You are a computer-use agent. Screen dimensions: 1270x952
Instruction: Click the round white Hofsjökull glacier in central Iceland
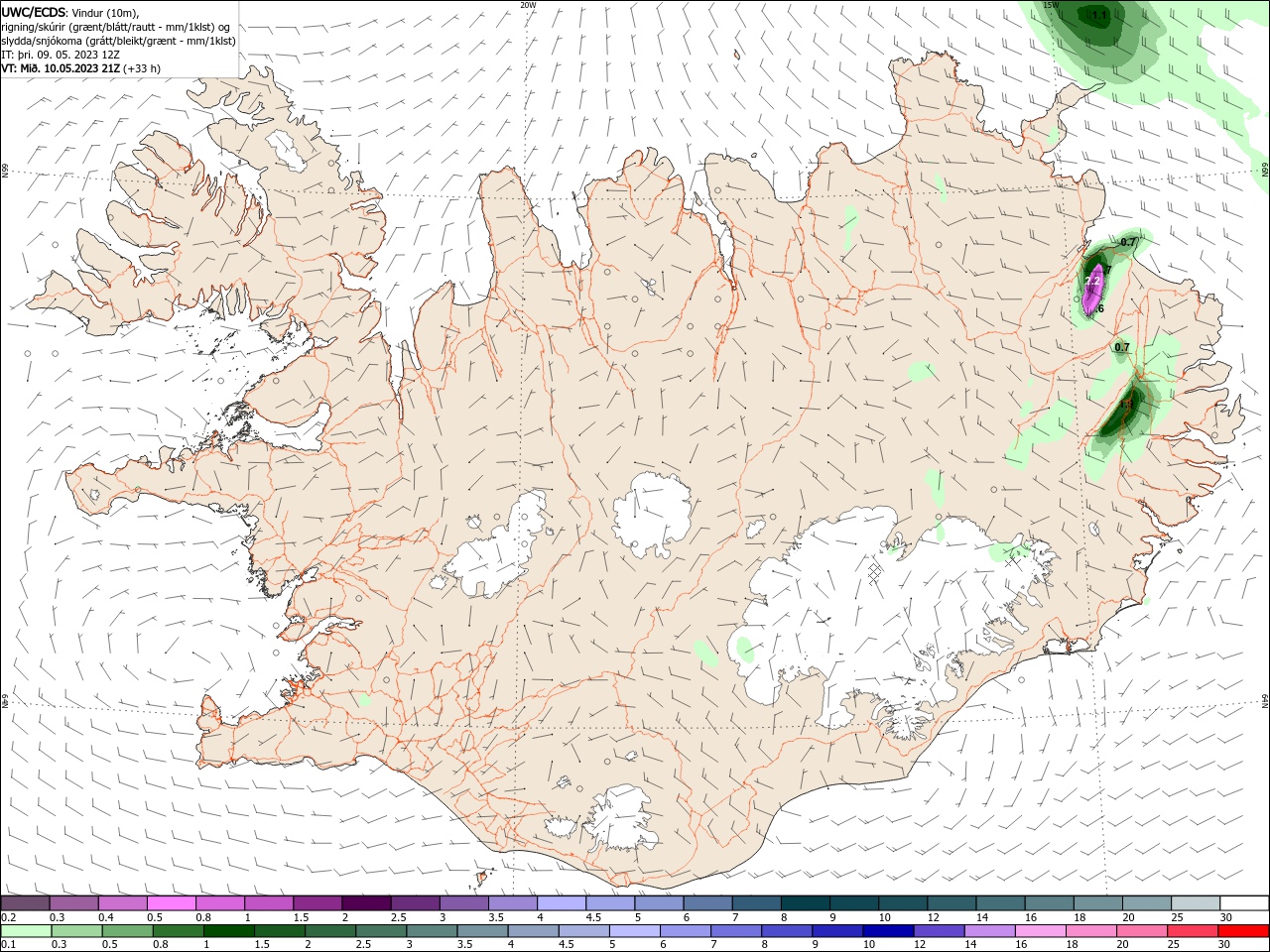(652, 513)
